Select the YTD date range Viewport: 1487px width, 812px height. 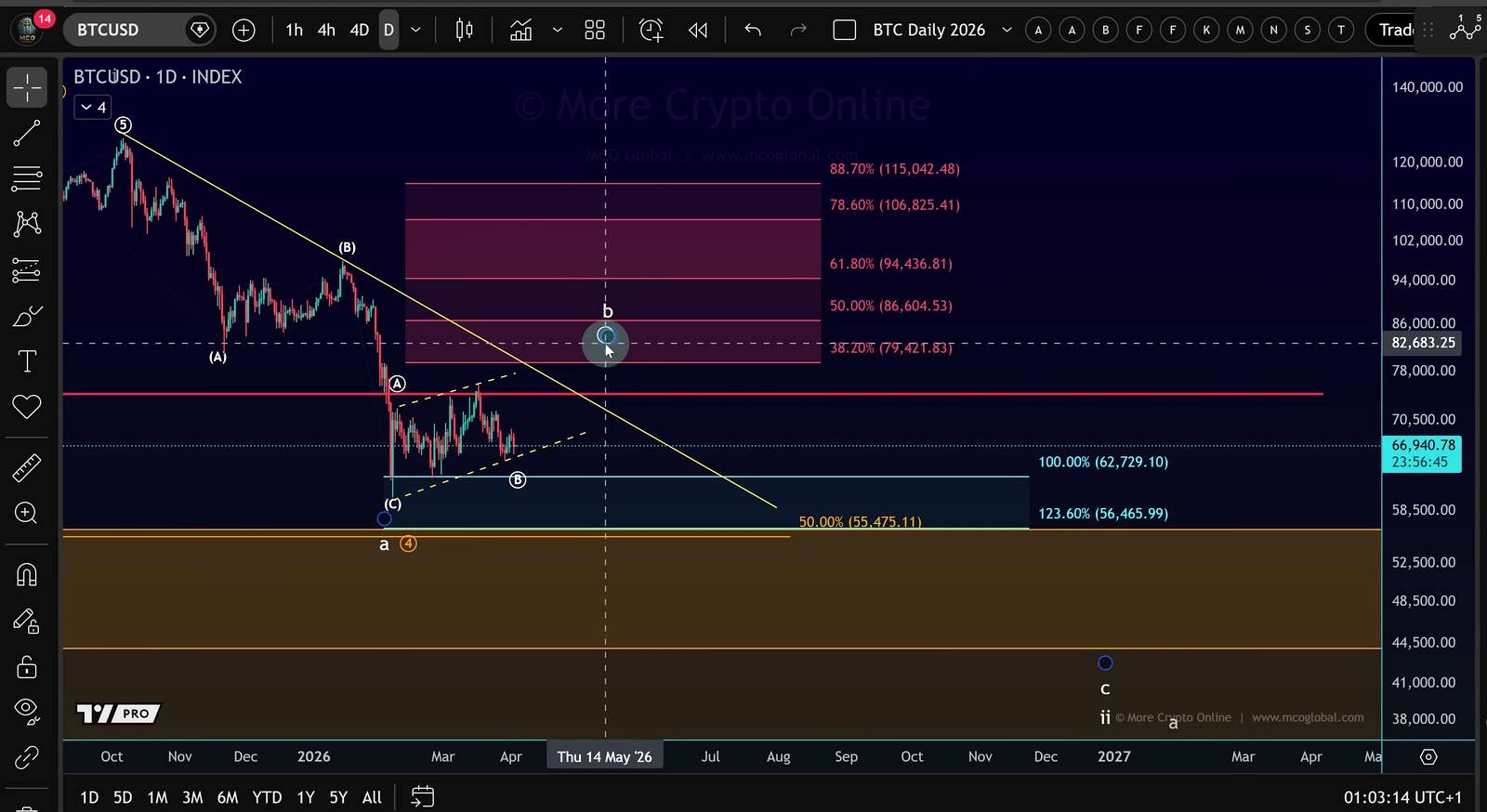pos(267,797)
